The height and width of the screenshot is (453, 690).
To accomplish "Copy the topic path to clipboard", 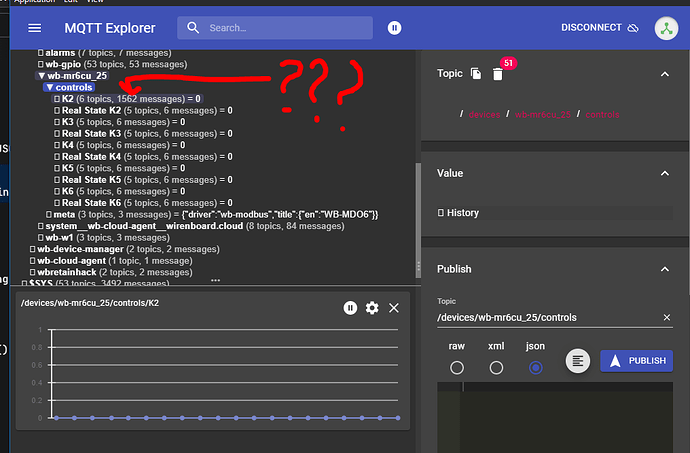I will [x=476, y=74].
